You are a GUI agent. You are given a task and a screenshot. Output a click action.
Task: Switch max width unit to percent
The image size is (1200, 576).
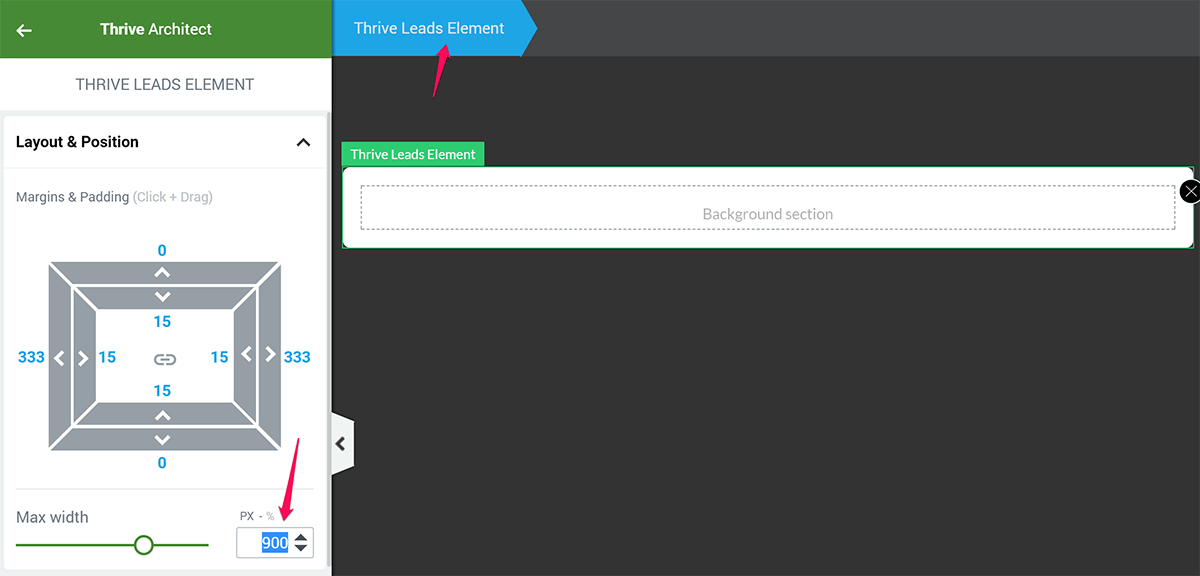point(270,516)
